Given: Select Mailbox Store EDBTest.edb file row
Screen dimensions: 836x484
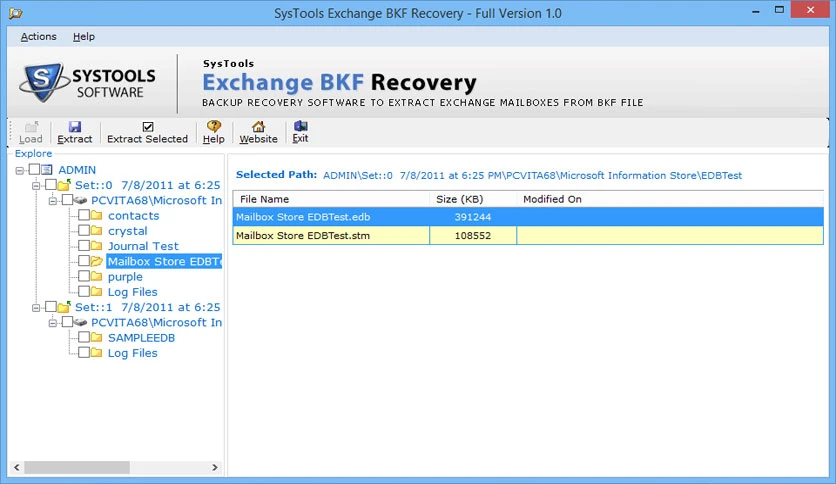Looking at the screenshot, I should coord(528,217).
